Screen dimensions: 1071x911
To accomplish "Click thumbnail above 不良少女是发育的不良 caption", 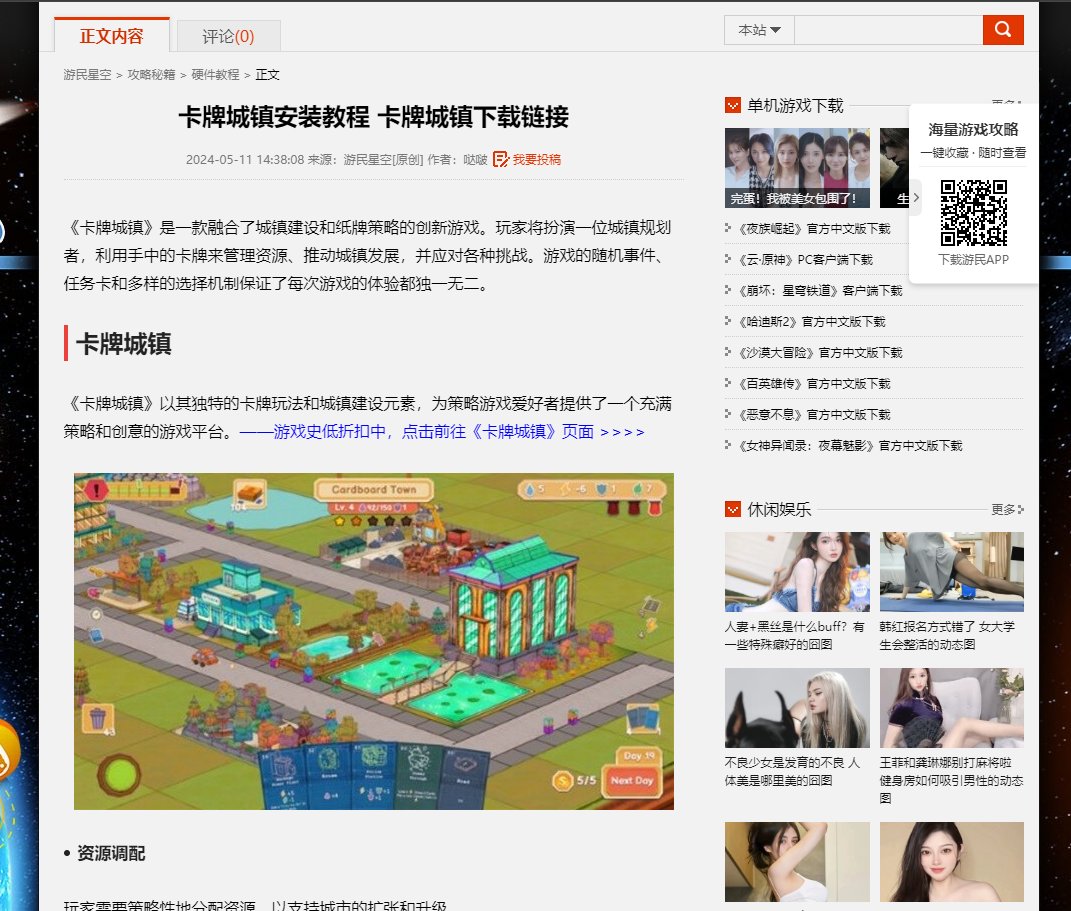I will click(797, 707).
